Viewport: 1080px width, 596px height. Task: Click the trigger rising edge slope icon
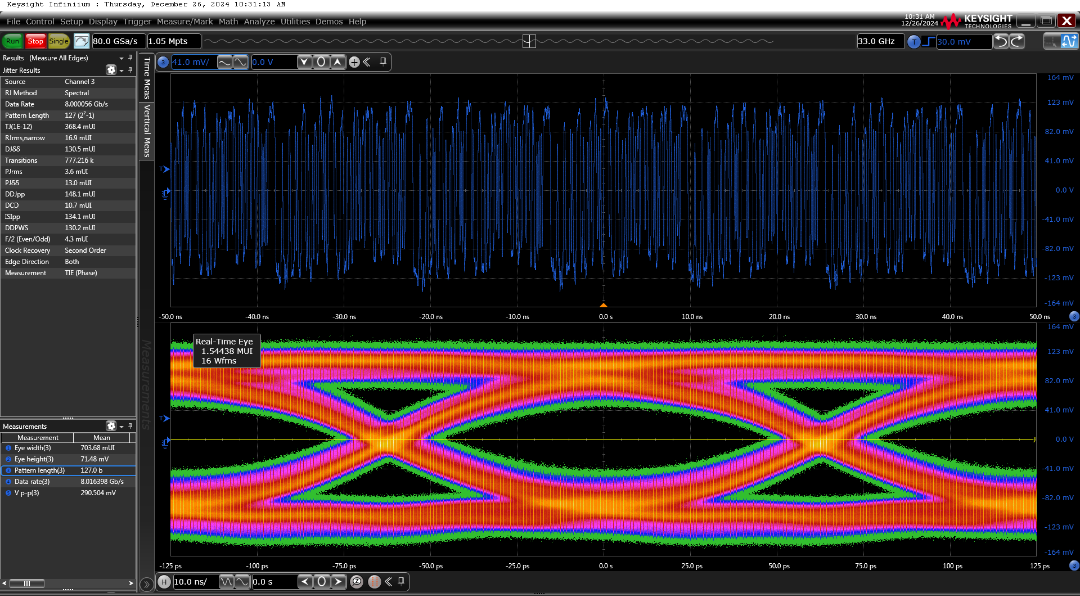pos(929,41)
